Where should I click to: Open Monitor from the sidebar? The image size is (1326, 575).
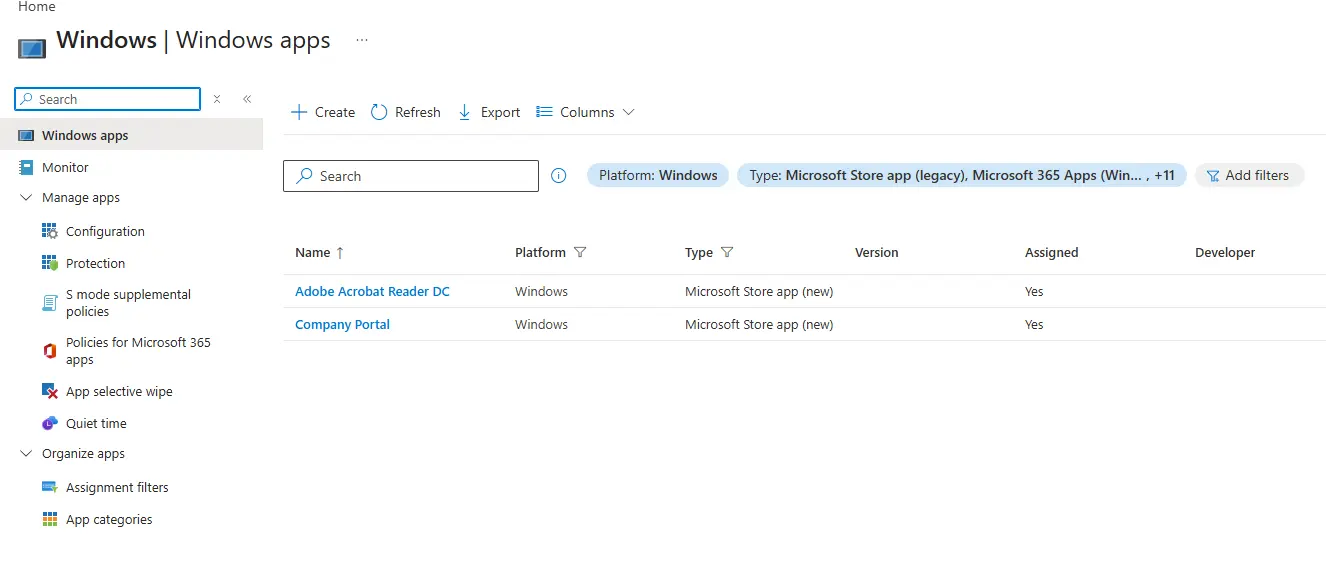65,167
